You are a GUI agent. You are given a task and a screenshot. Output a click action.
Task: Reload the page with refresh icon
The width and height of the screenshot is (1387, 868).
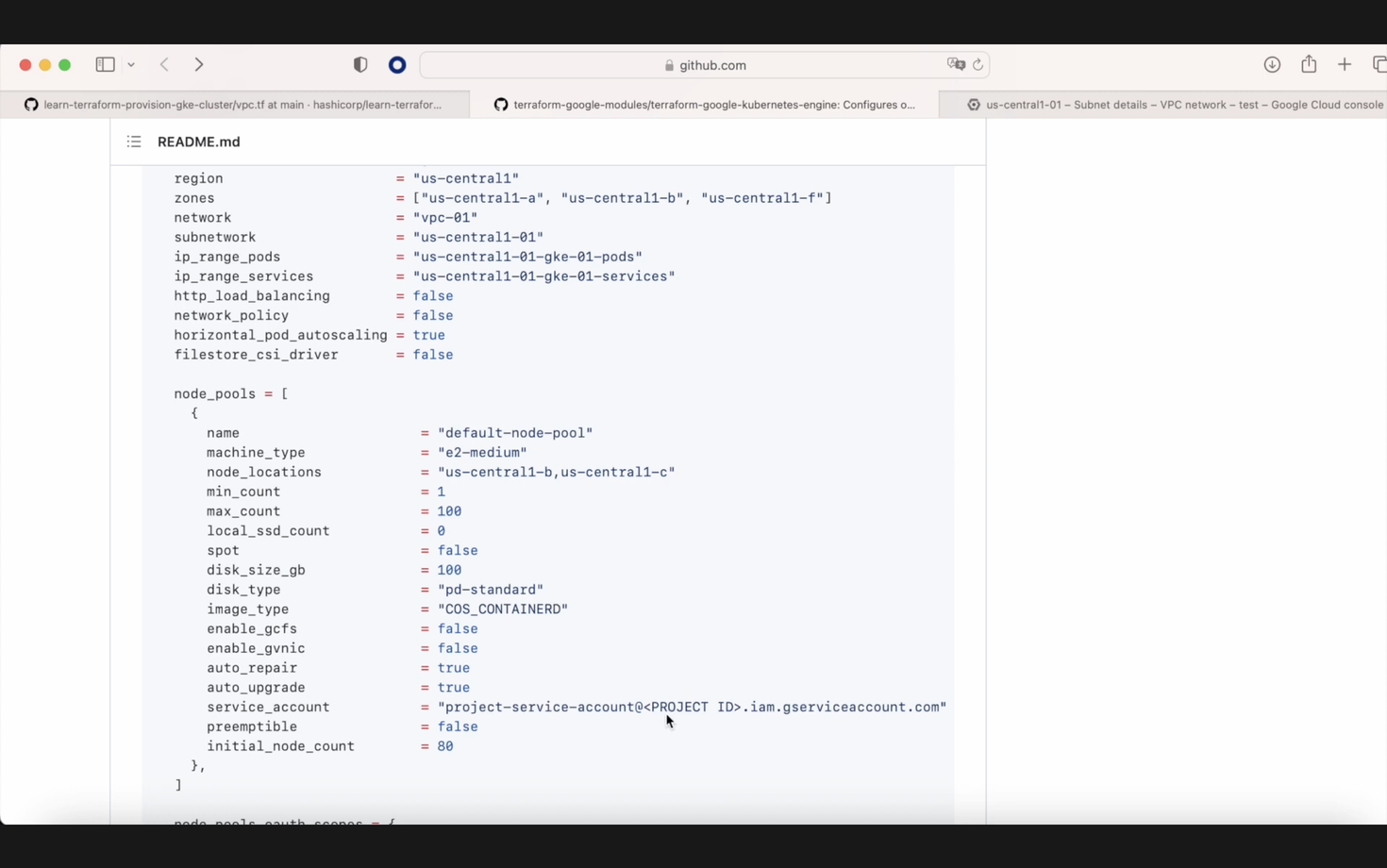click(978, 65)
